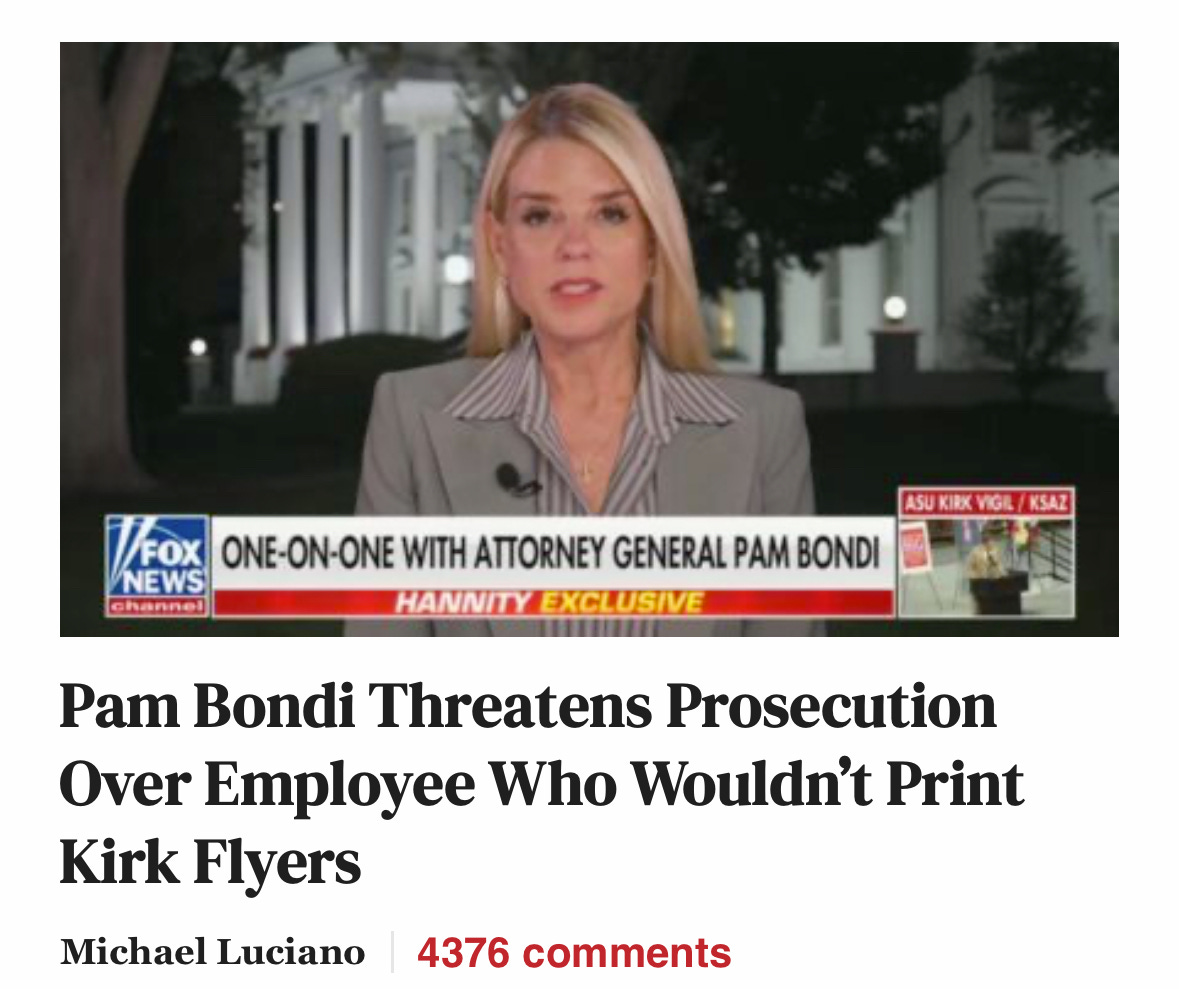Screen dimensions: 1179x989
Task: Click the lapel microphone on the blazer
Action: (x=514, y=480)
